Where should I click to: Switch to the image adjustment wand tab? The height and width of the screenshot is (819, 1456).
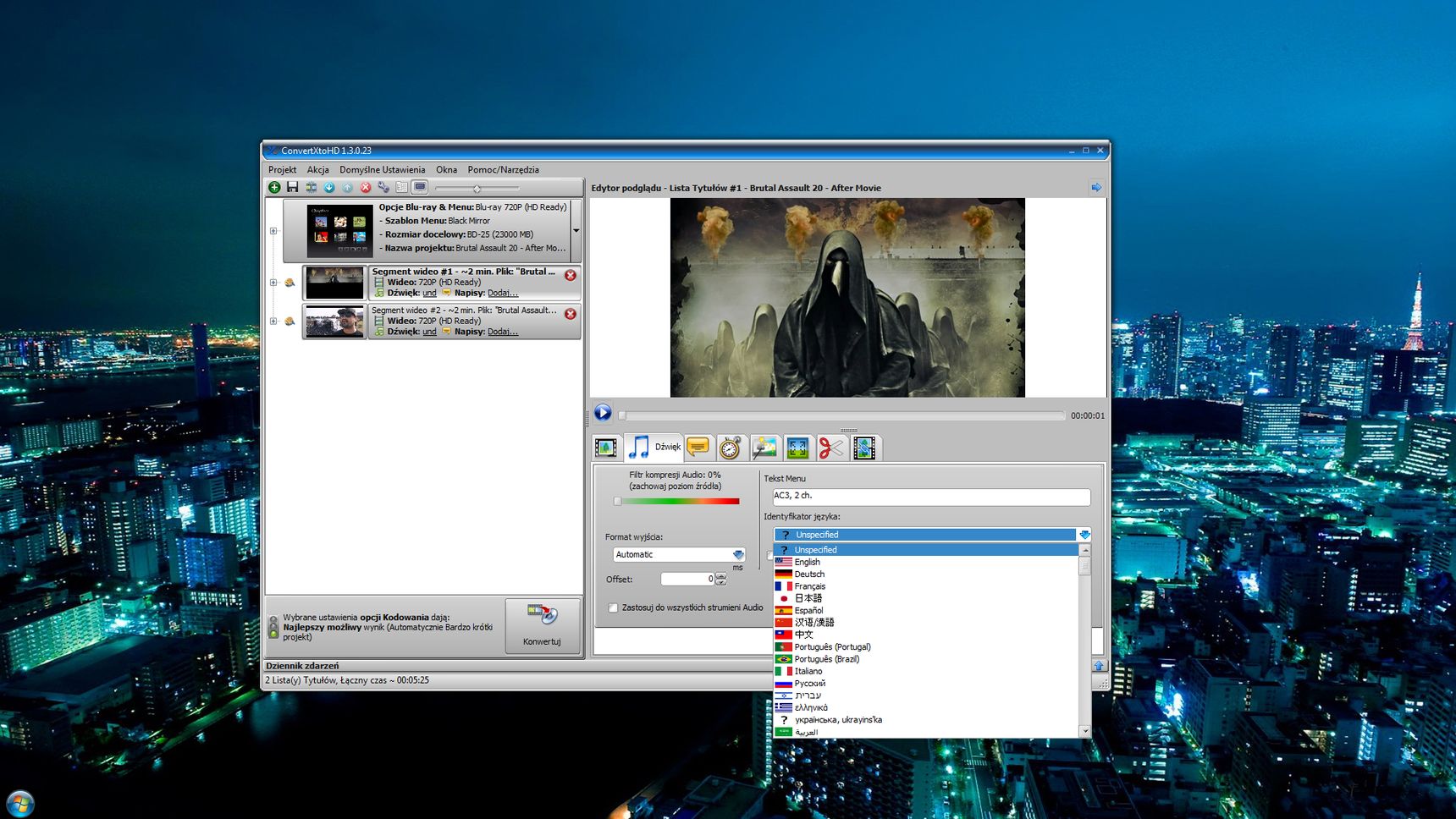(764, 448)
